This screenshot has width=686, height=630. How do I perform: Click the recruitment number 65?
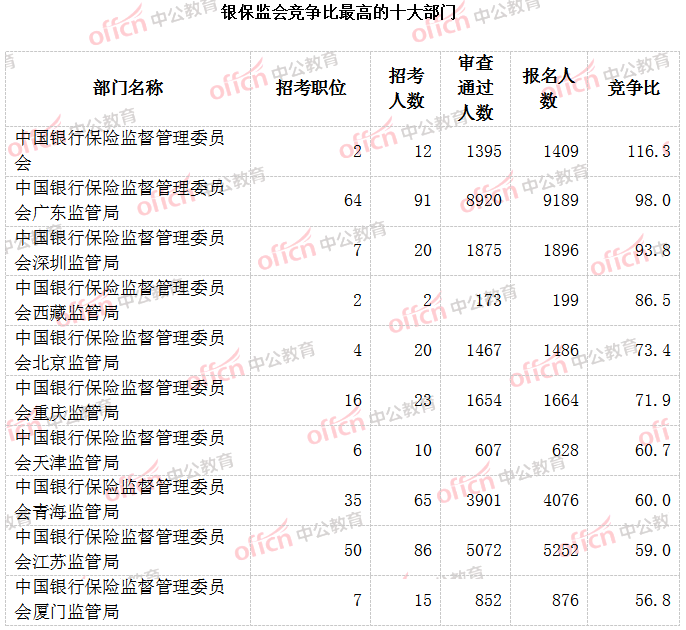coord(423,500)
